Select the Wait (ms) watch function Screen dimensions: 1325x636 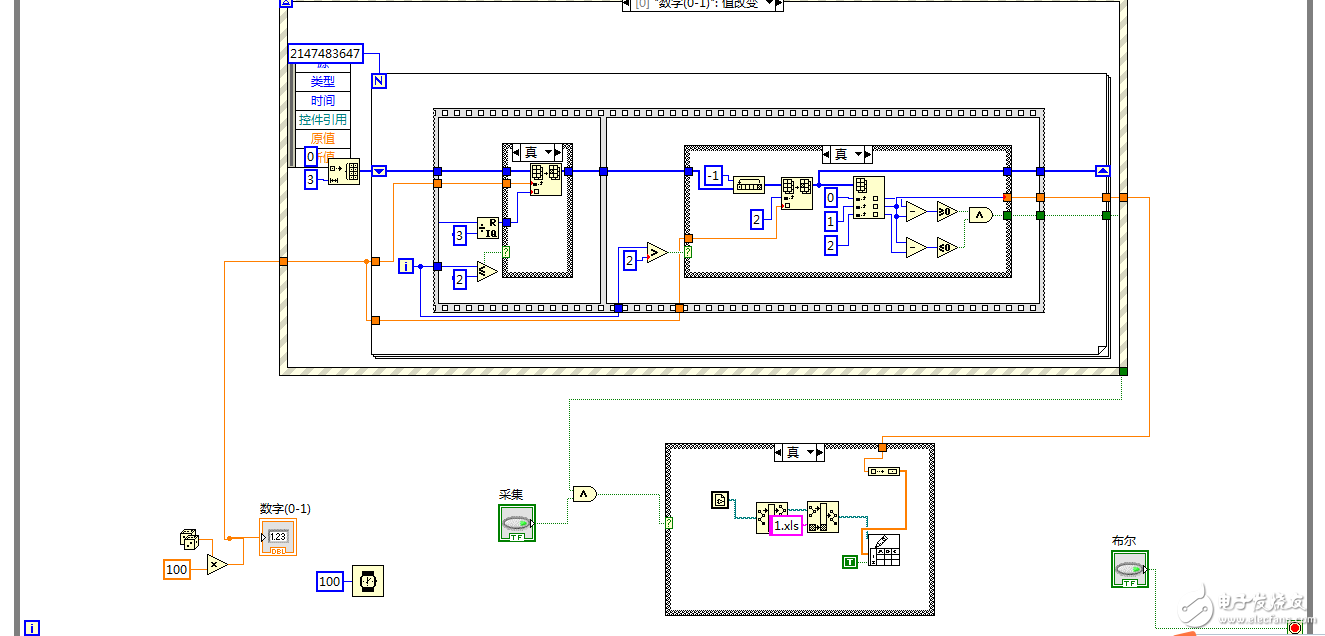click(x=367, y=581)
